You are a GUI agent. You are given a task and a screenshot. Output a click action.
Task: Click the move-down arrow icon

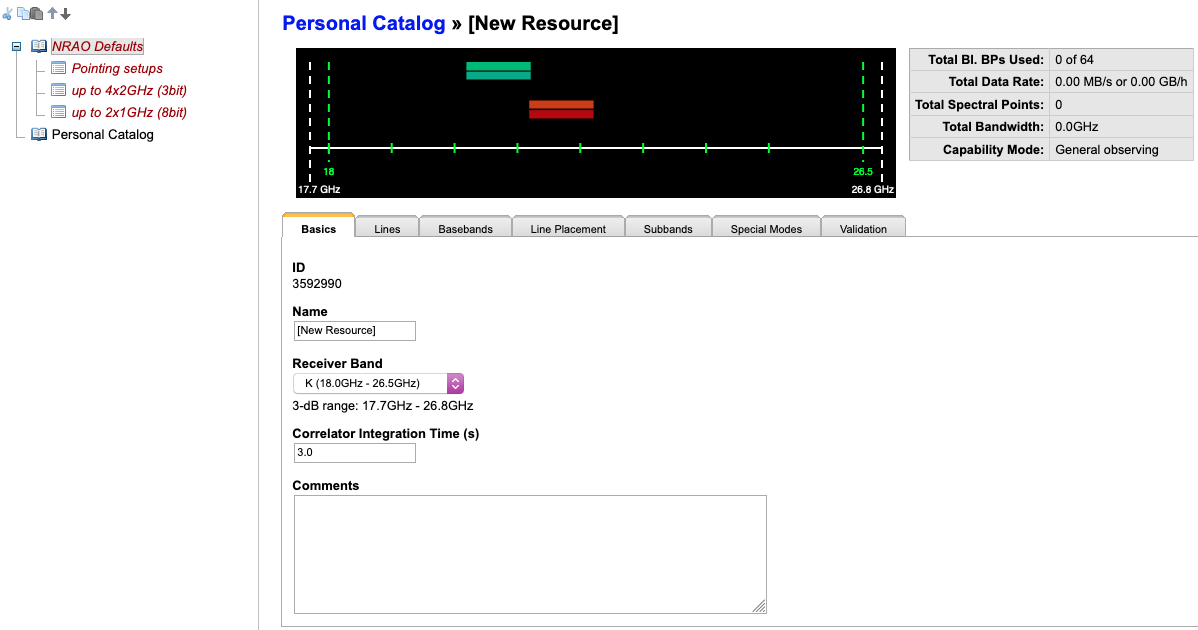pos(65,13)
